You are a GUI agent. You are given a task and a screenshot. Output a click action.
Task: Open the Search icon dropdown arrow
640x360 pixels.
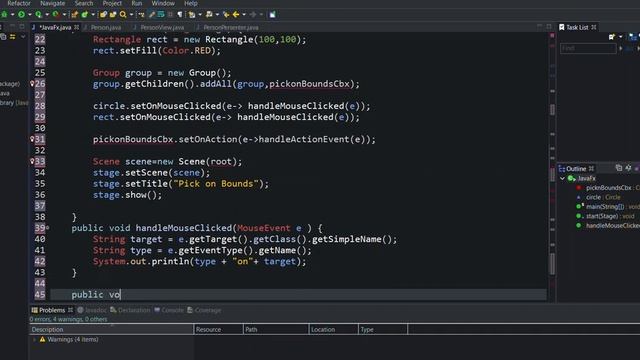[131, 15]
